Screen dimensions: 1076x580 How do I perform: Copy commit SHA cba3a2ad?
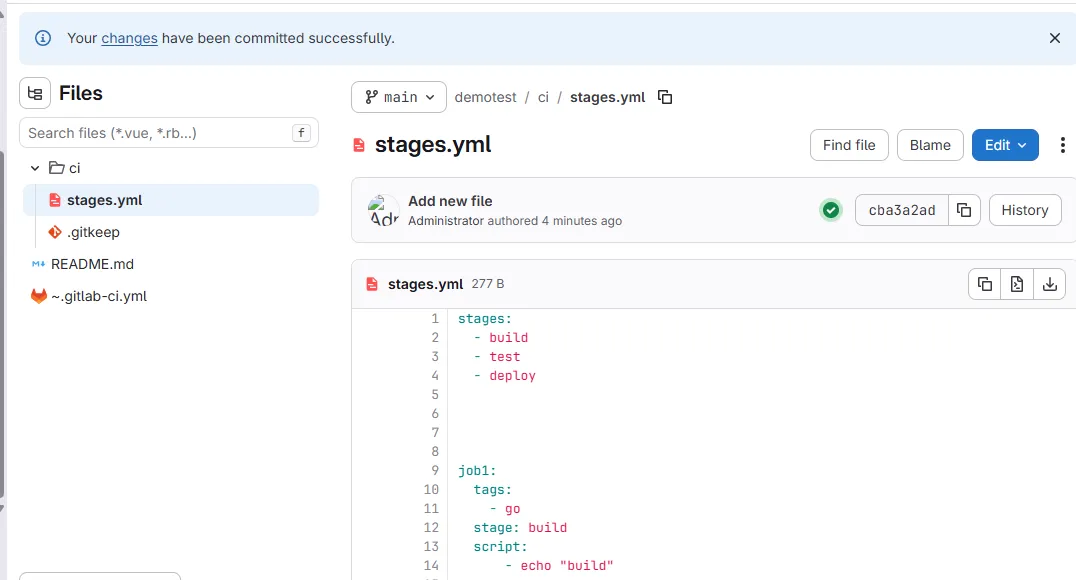964,210
